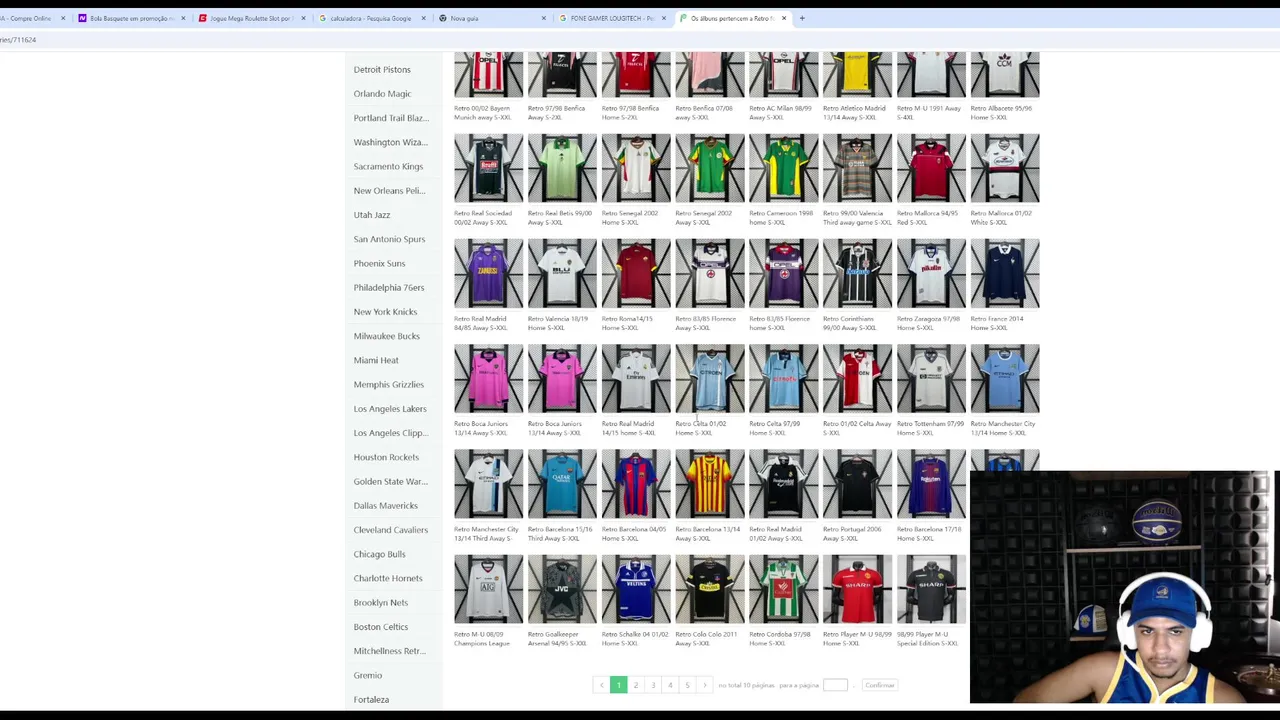Viewport: 1280px width, 720px height.
Task: Focus the jump-to-page input field
Action: [x=835, y=685]
